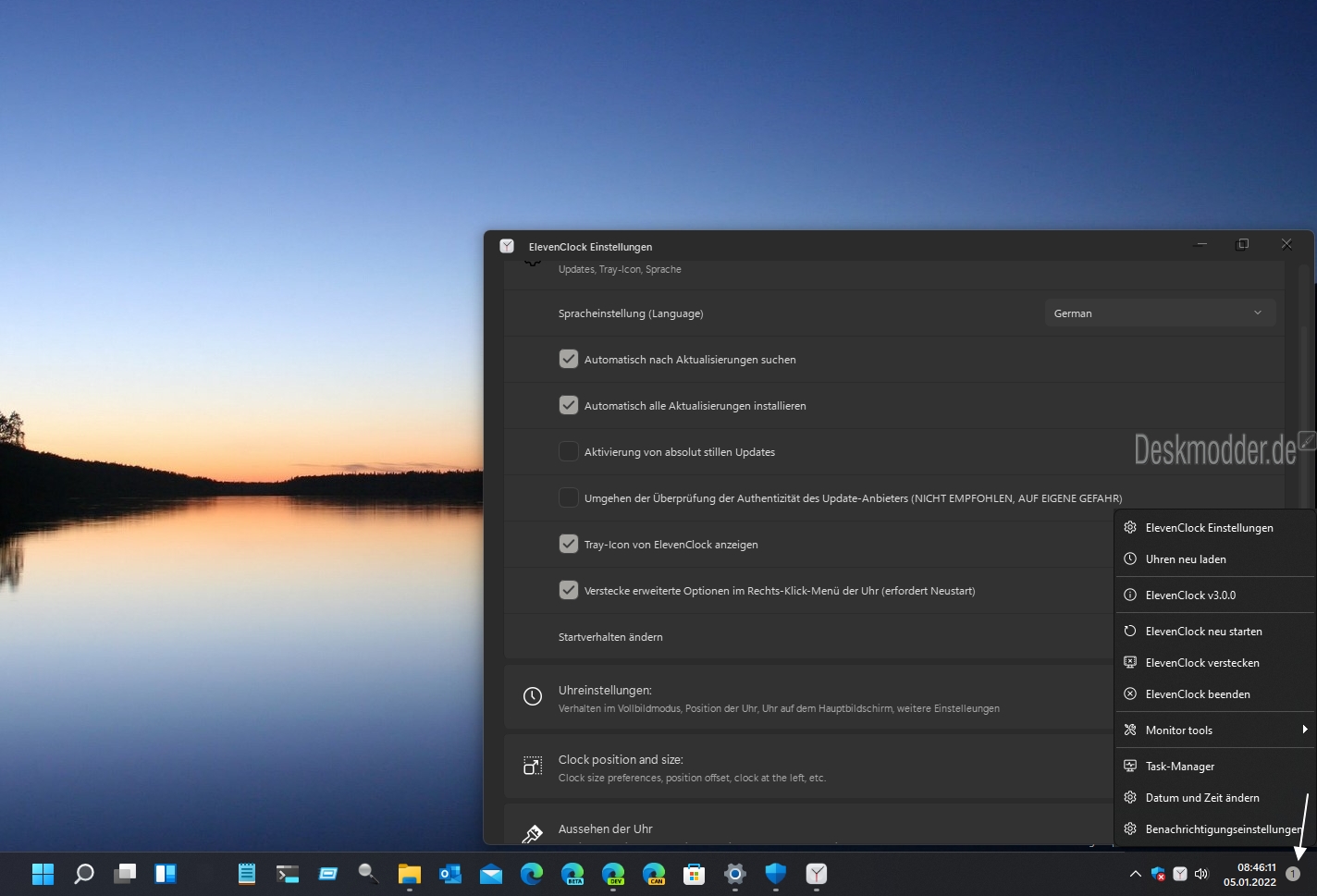
Task: Enable 'Aktivierung von absolut stillen Updates'
Action: (569, 451)
